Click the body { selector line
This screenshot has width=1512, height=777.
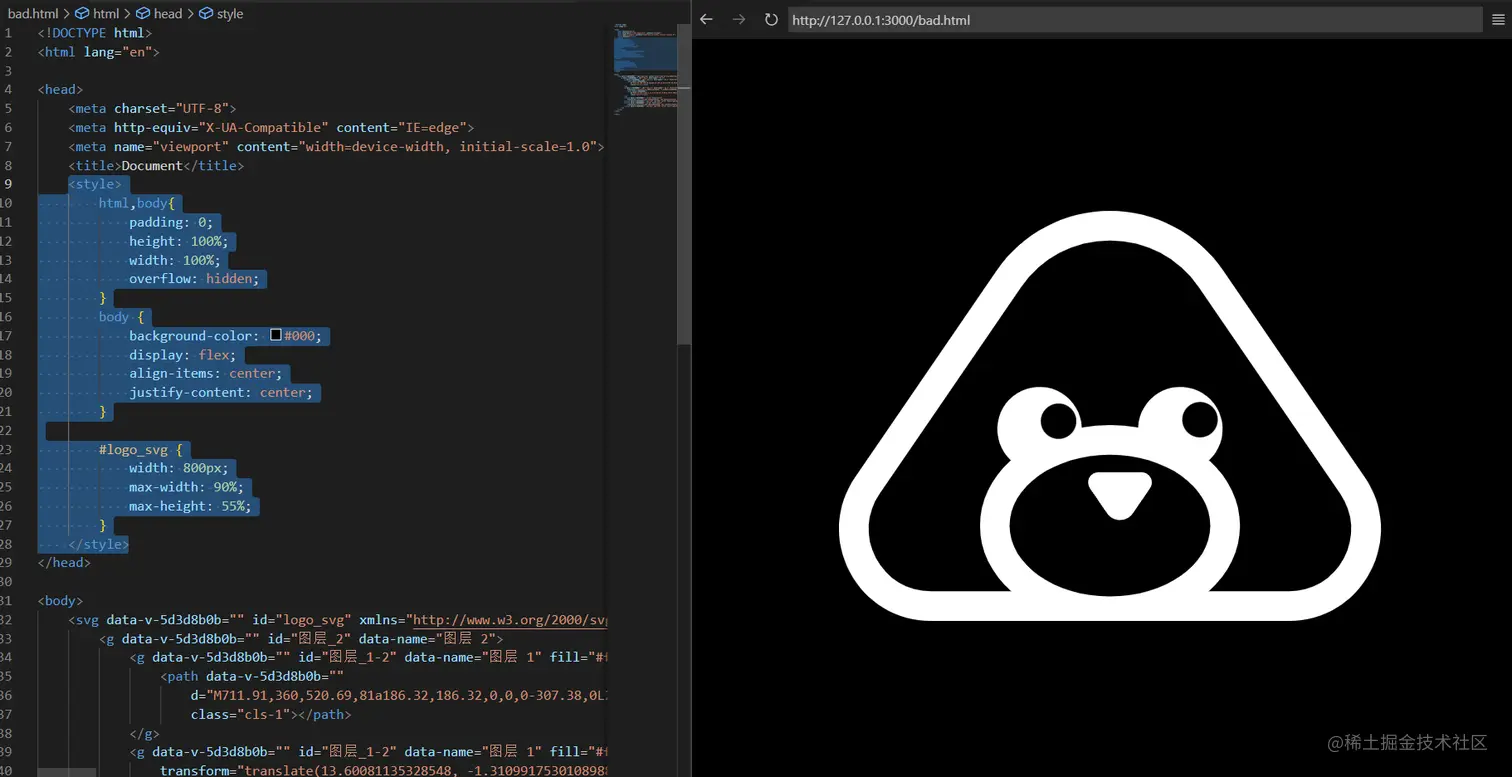point(122,317)
